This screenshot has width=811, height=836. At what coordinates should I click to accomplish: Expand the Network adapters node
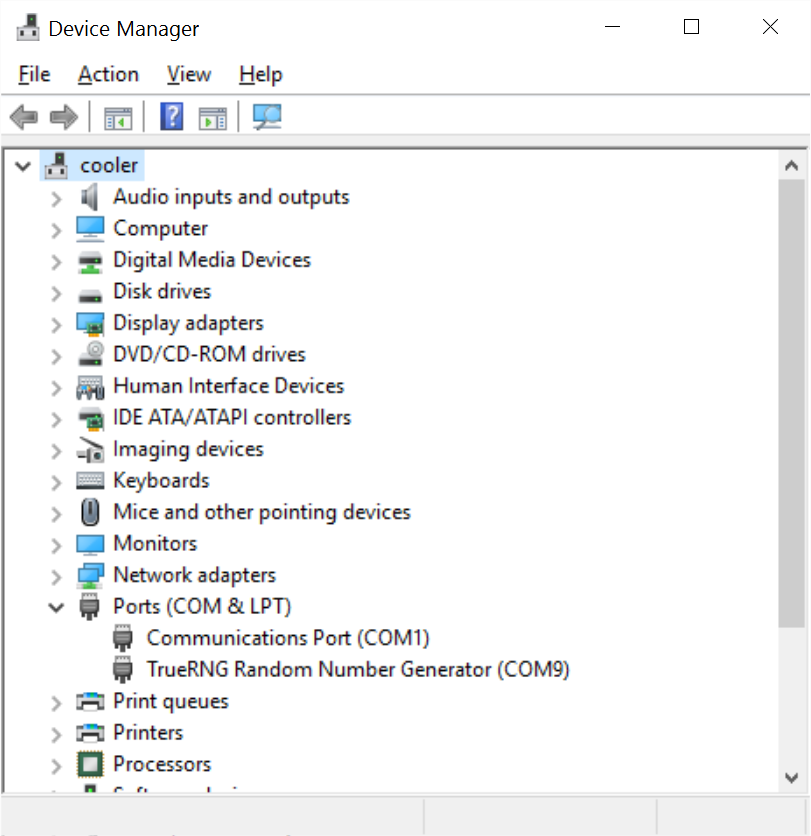56,574
